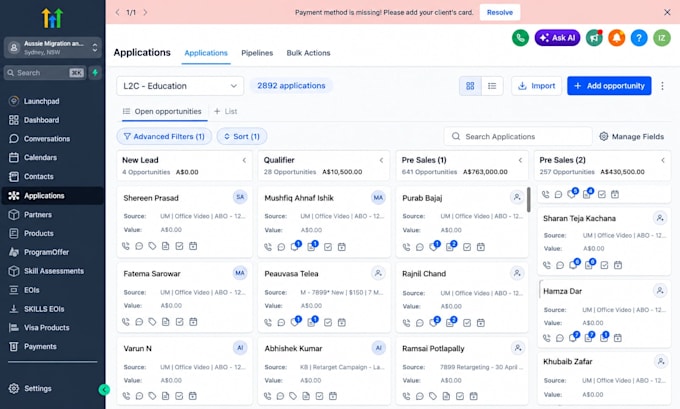The height and width of the screenshot is (409, 680).
Task: Open Skill Assessments in sidebar
Action: coord(52,271)
